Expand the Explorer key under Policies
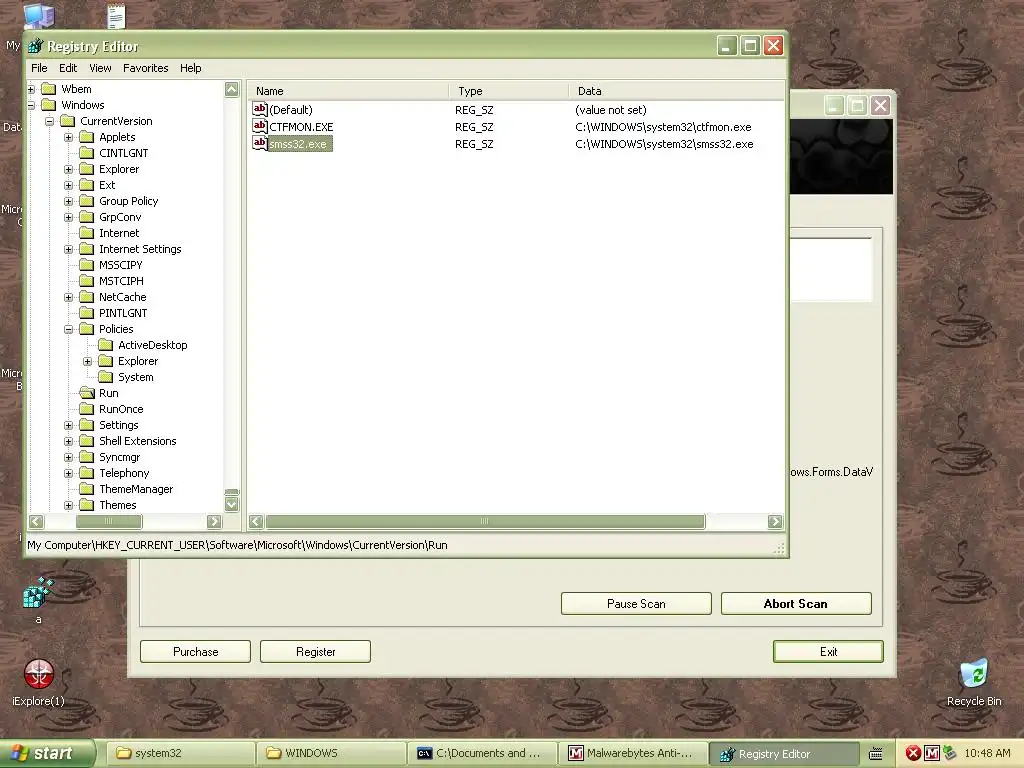 88,361
